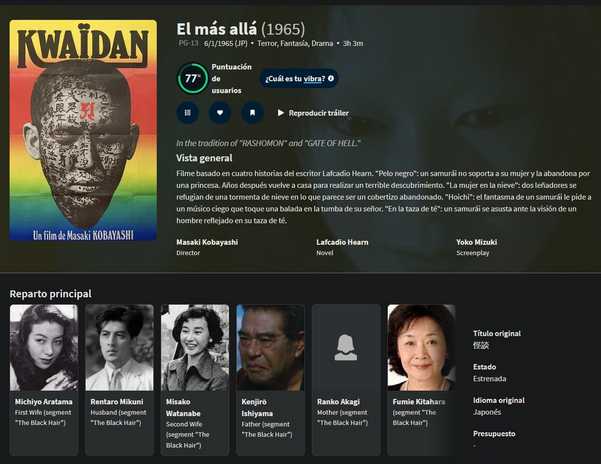The width and height of the screenshot is (601, 464).
Task: Open the 77% user score circle
Action: 192,79
